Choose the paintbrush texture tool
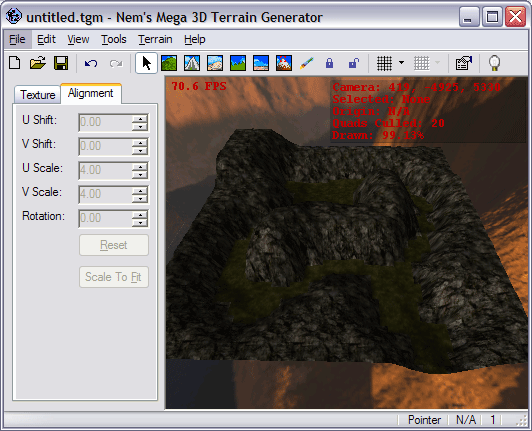The image size is (532, 431). coord(306,63)
